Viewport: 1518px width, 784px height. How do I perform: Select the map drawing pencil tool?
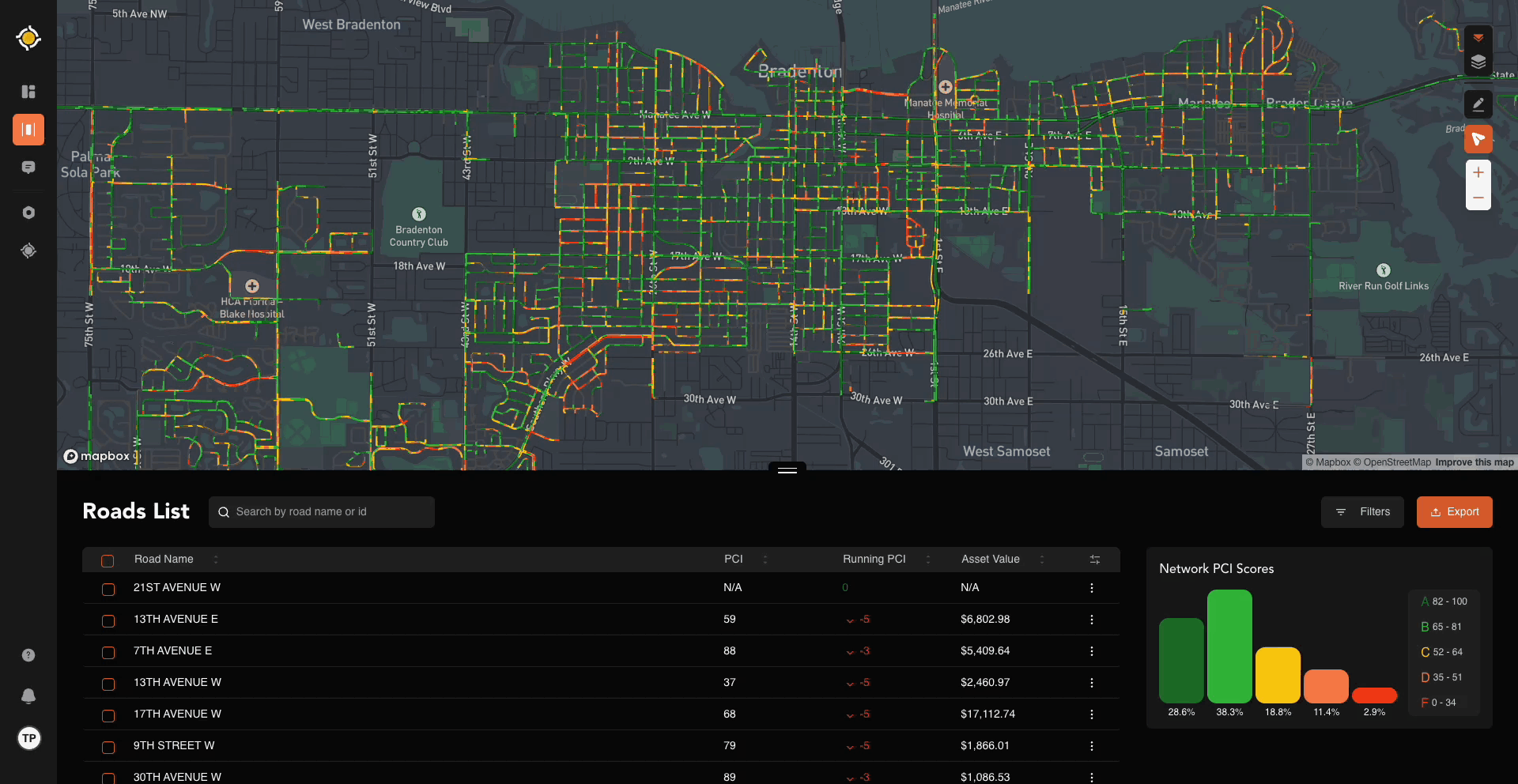coord(1479,104)
